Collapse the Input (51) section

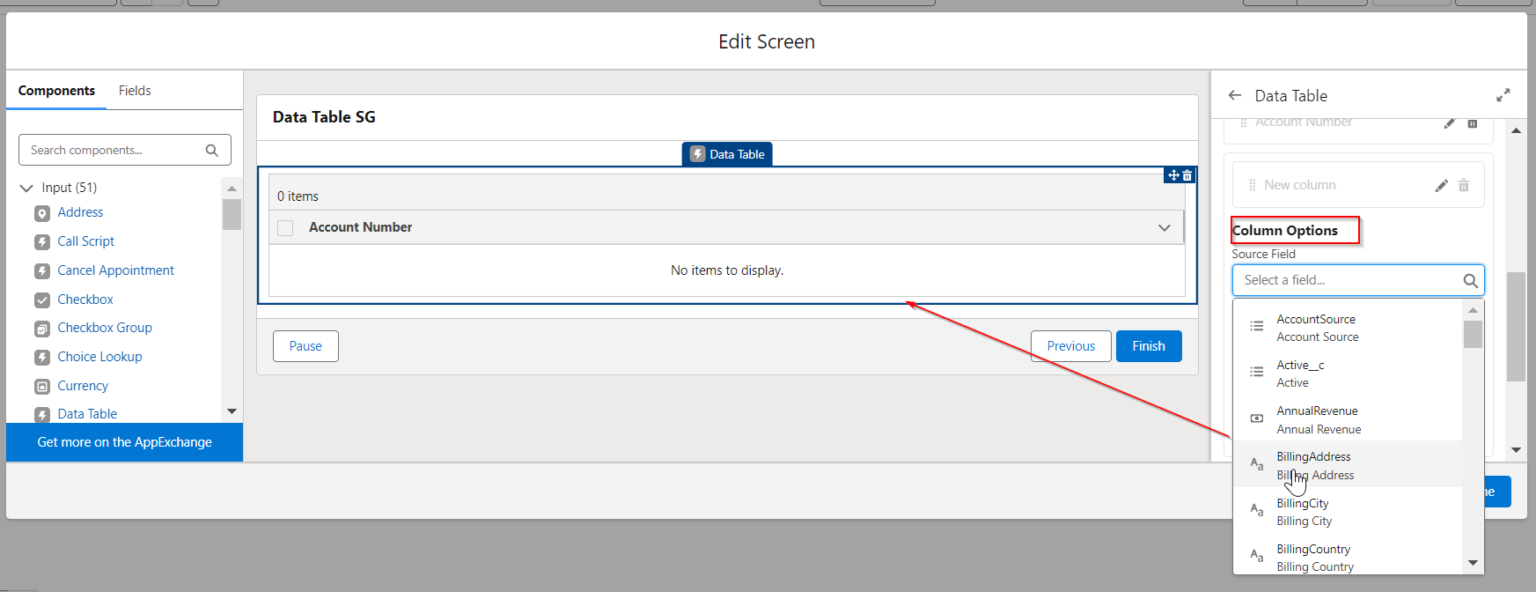(26, 187)
